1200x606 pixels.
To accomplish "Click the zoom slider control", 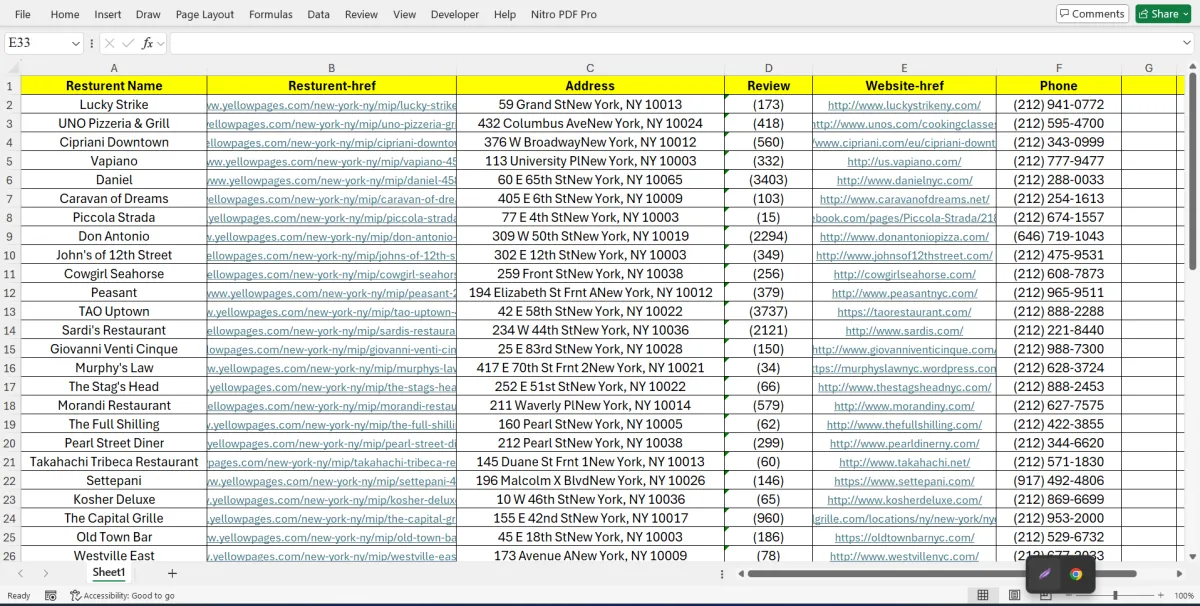I will 1115,596.
